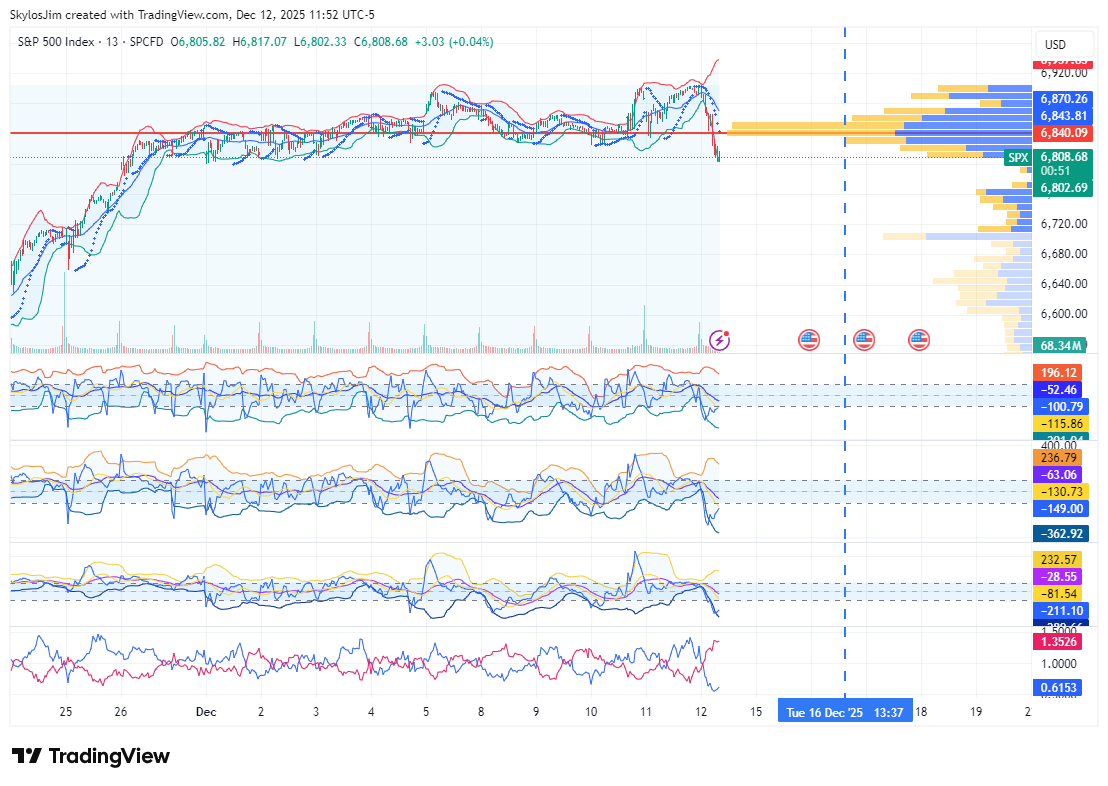Click the green 6,808.68 current price label
This screenshot has width=1108, height=786.
point(1062,157)
